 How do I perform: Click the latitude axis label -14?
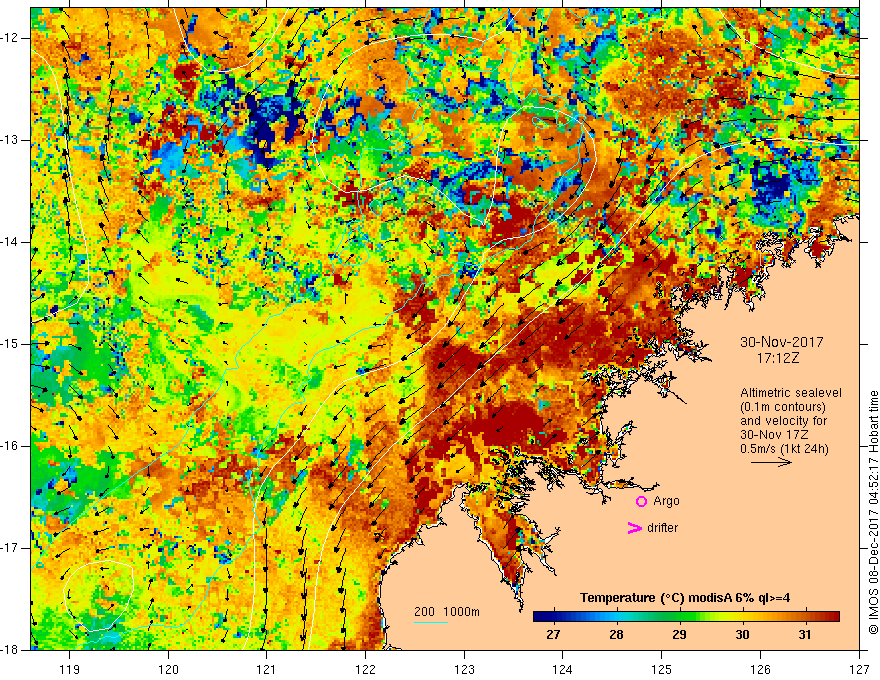(x=11, y=242)
